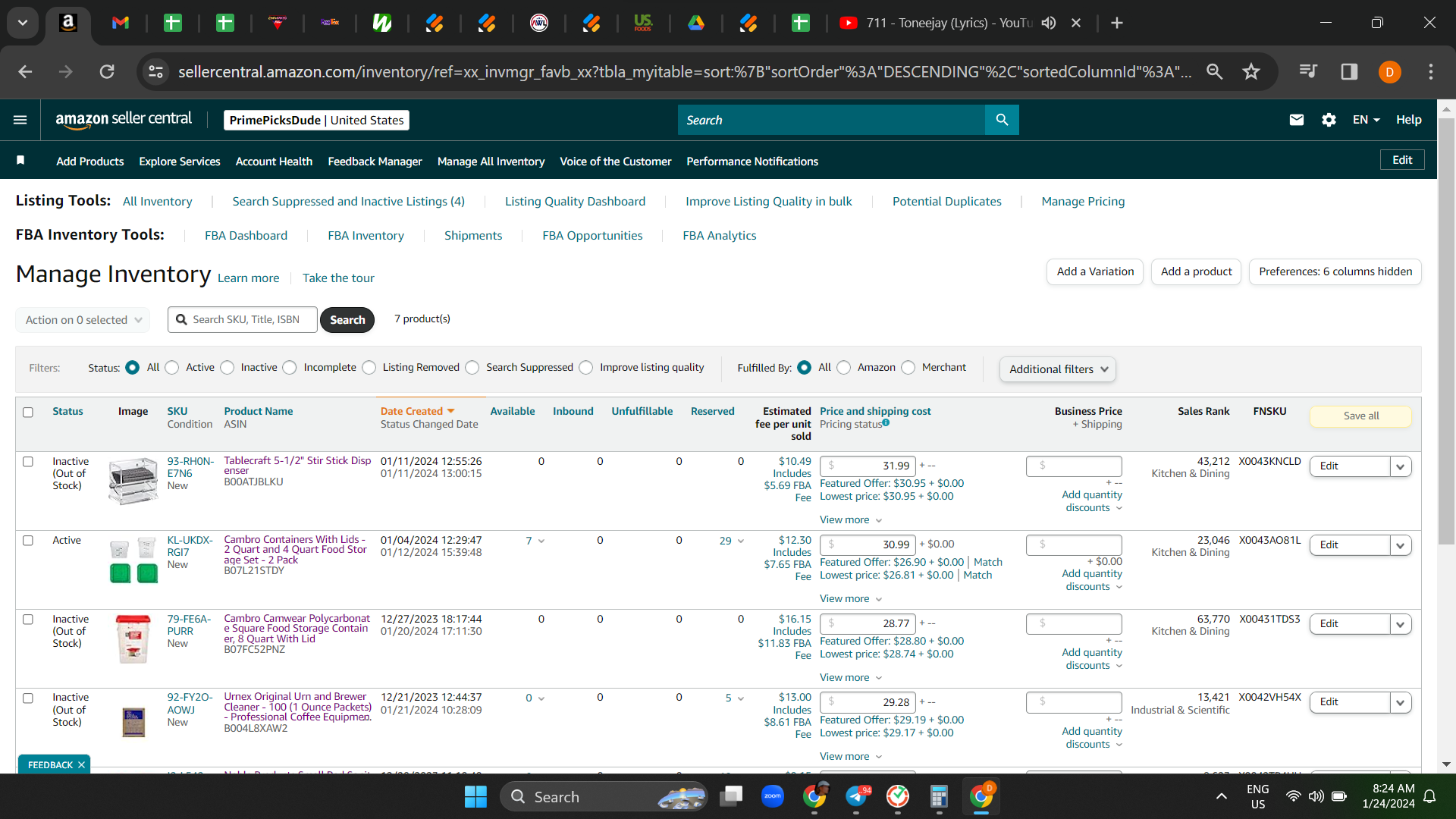Open Zoom from the taskbar
The width and height of the screenshot is (1456, 819).
pyautogui.click(x=772, y=796)
